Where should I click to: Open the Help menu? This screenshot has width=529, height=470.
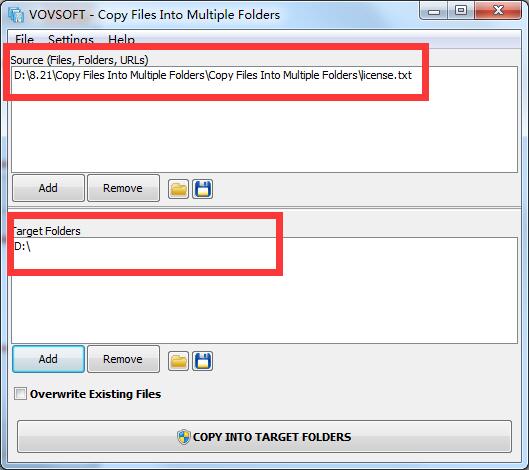click(121, 39)
